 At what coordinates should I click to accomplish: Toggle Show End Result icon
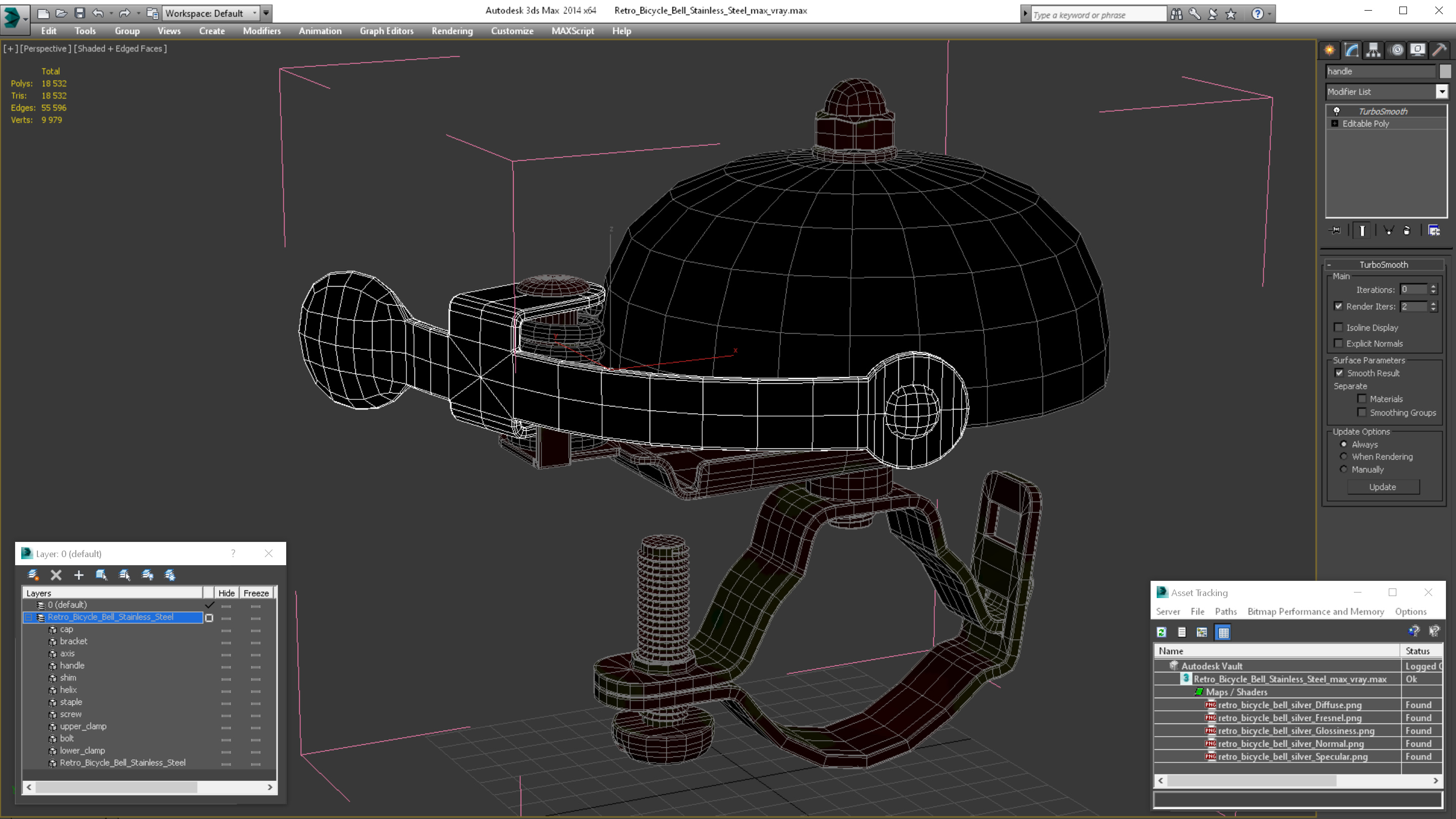[x=1362, y=230]
